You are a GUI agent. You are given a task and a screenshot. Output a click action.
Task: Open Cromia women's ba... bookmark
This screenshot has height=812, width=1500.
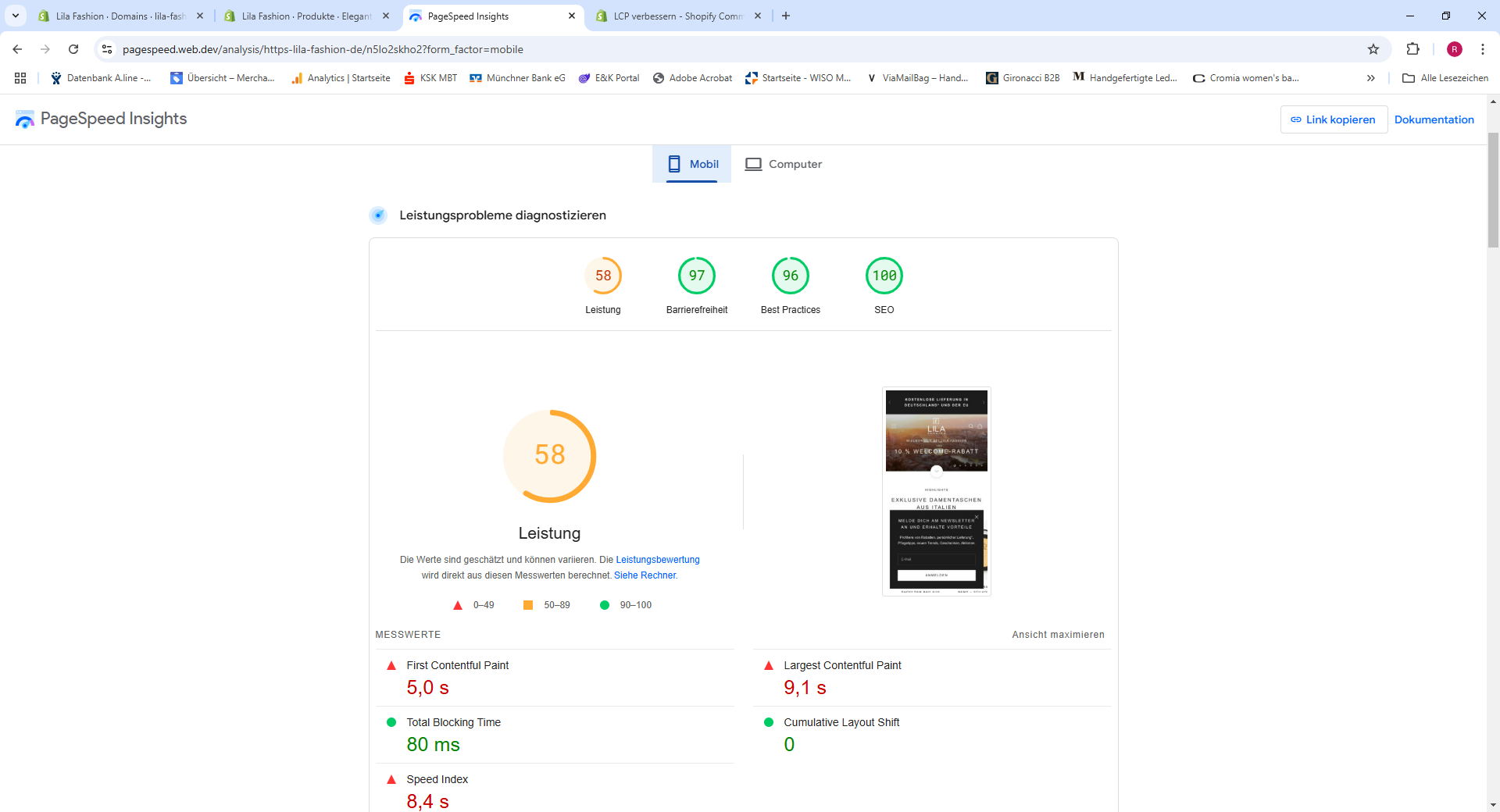pyautogui.click(x=1246, y=78)
